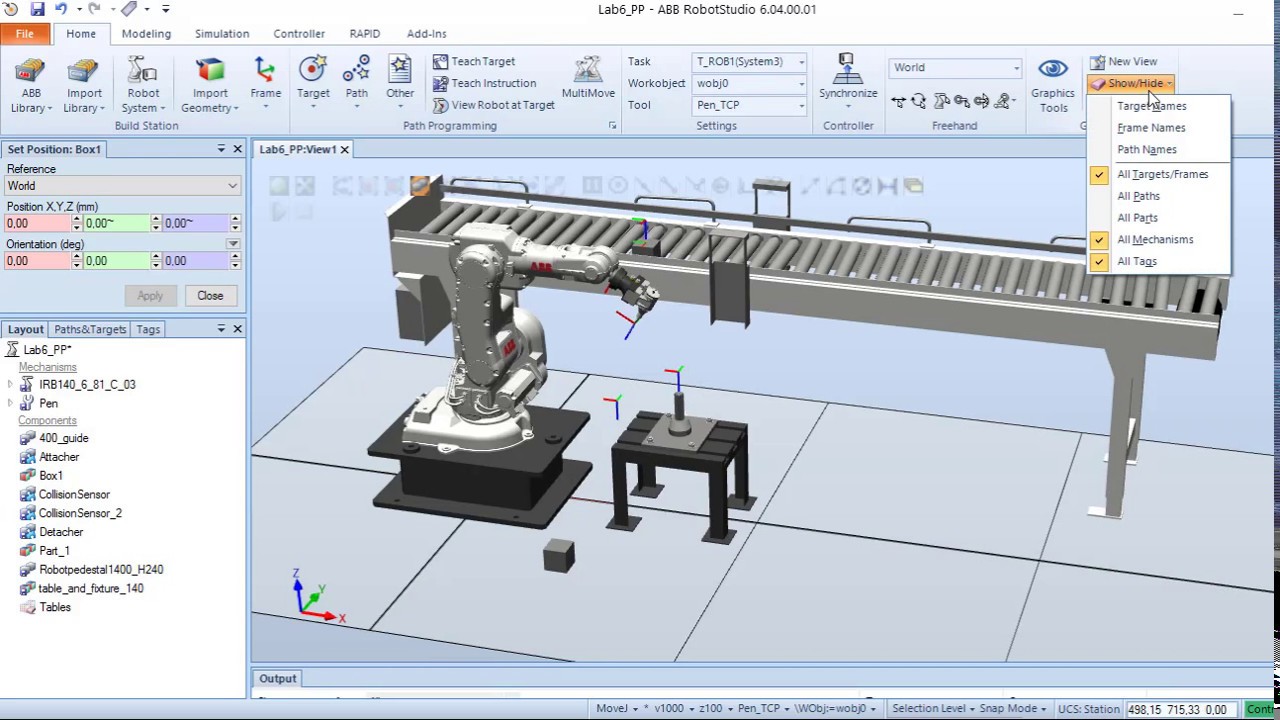This screenshot has width=1280, height=720.
Task: Click the MultiMove icon
Action: coord(588,78)
